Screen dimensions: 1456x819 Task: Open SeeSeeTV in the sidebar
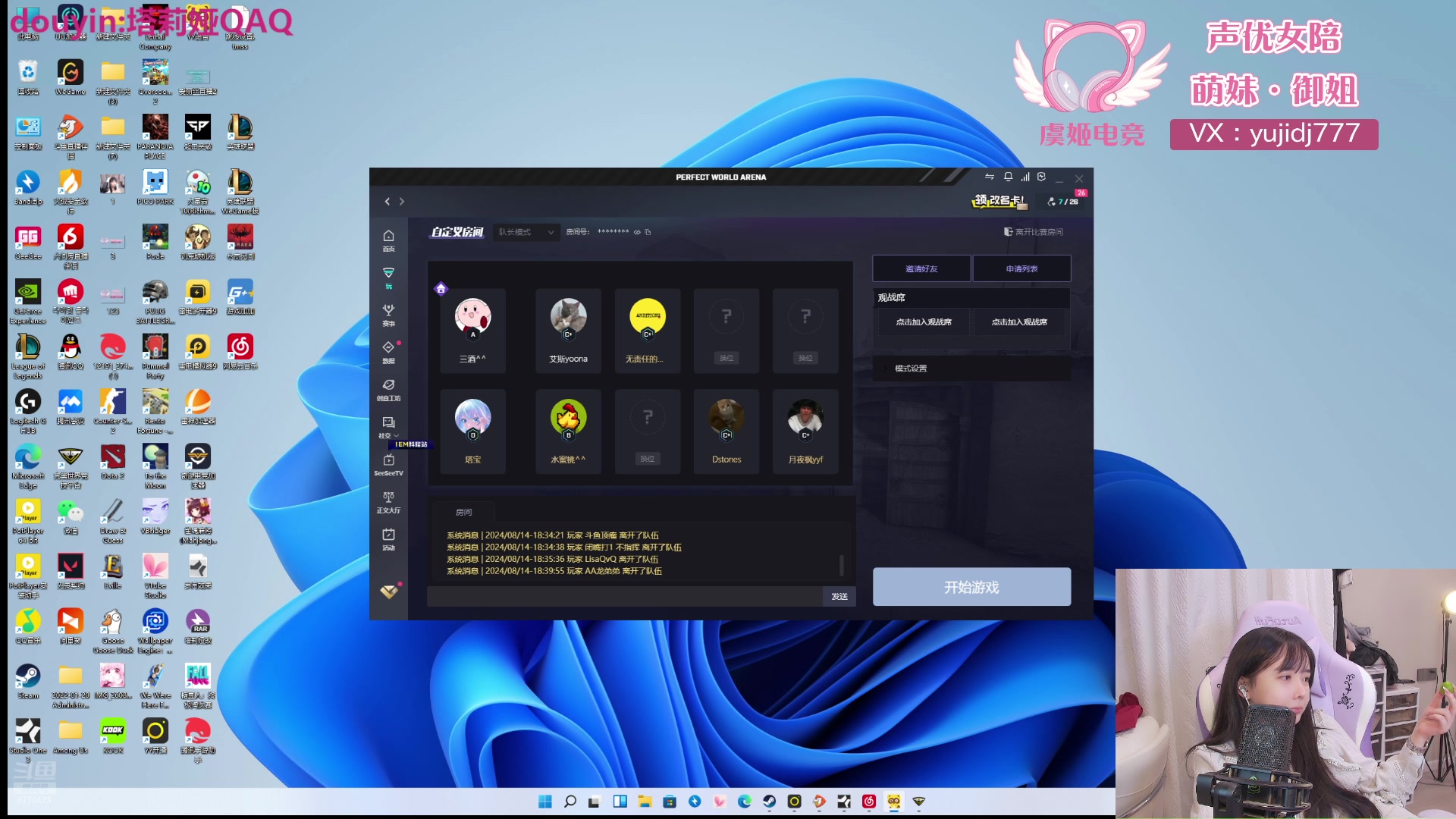point(388,465)
